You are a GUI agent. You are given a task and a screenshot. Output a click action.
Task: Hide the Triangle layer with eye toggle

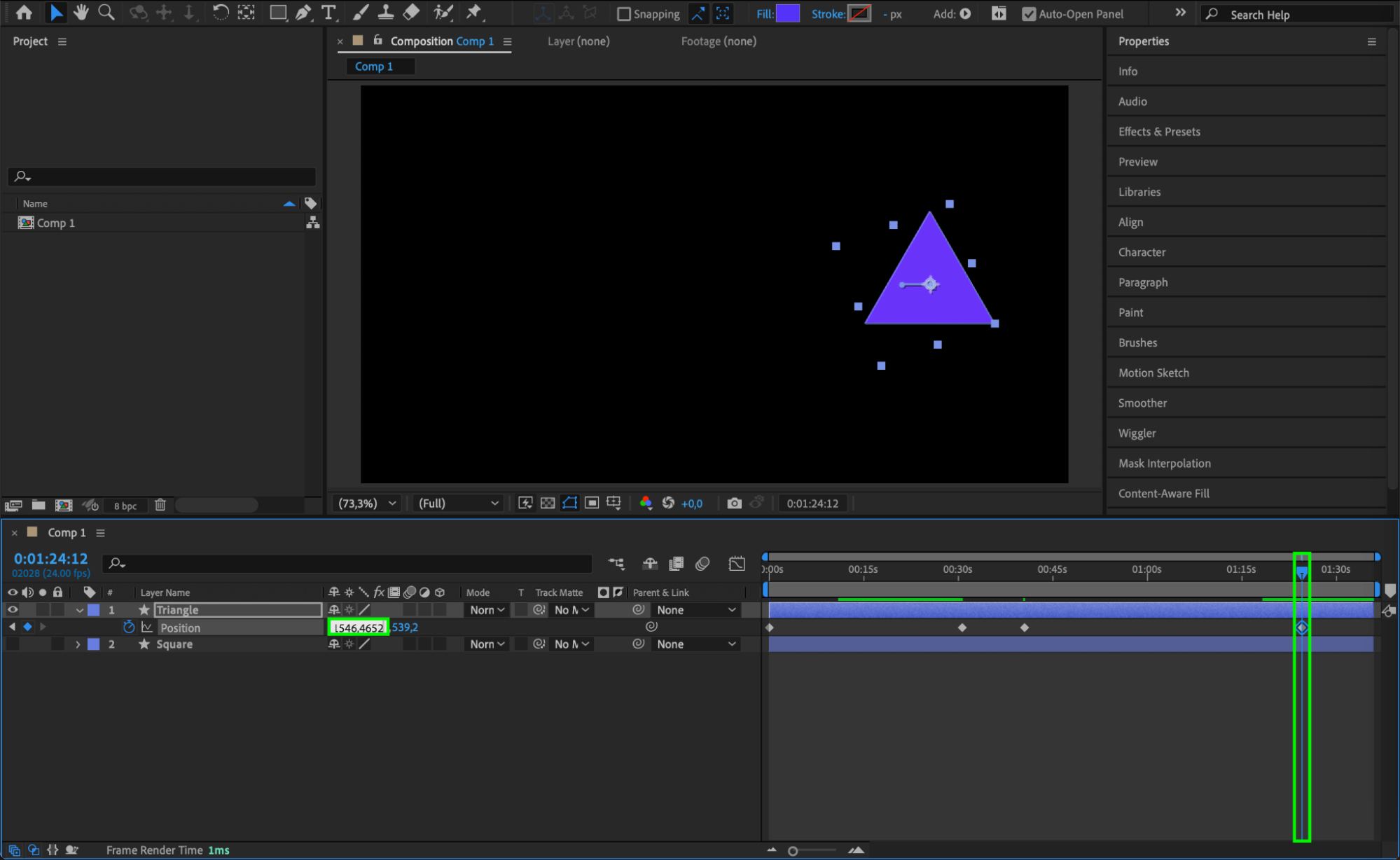click(13, 610)
